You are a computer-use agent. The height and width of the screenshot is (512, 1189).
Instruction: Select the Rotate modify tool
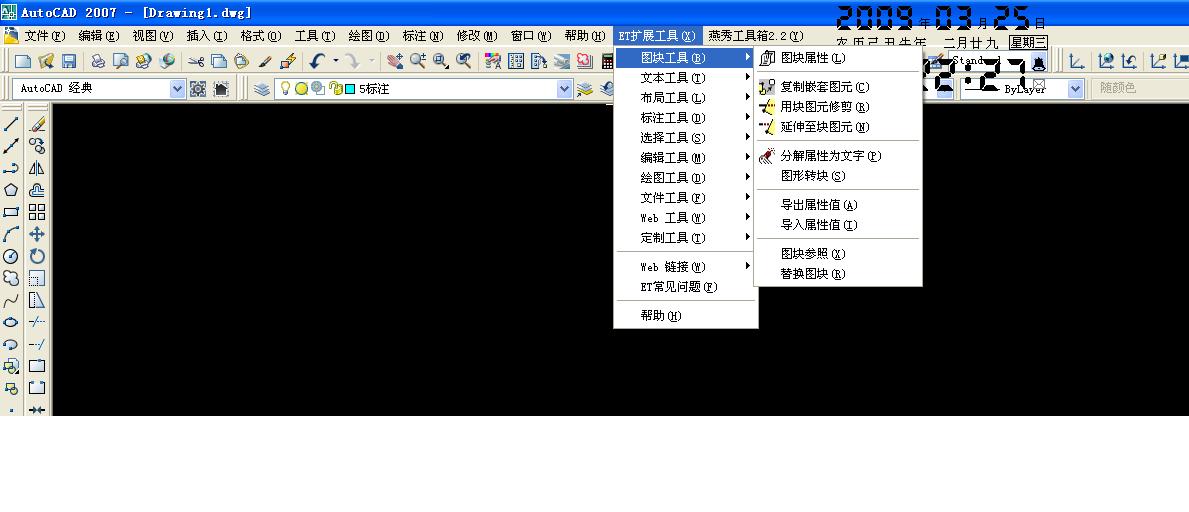coord(36,256)
